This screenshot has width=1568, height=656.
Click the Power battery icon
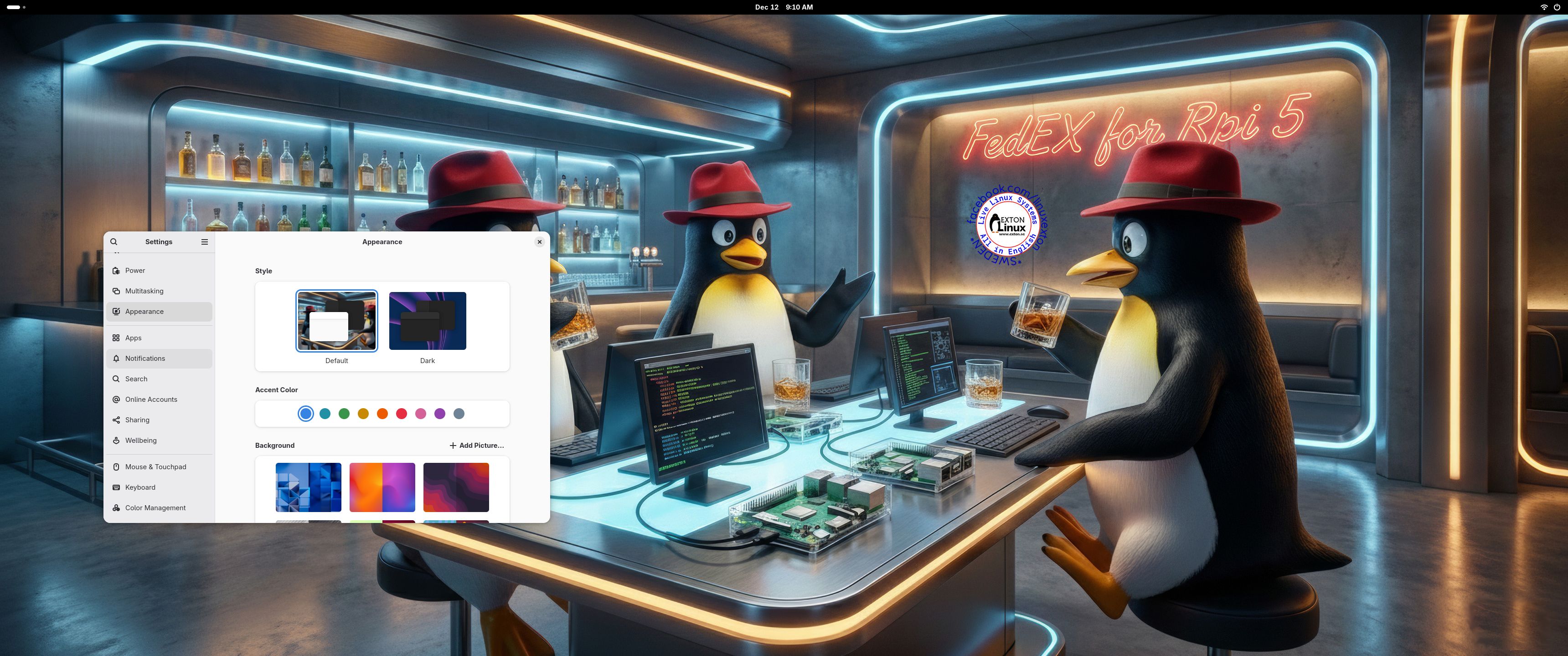pyautogui.click(x=116, y=270)
